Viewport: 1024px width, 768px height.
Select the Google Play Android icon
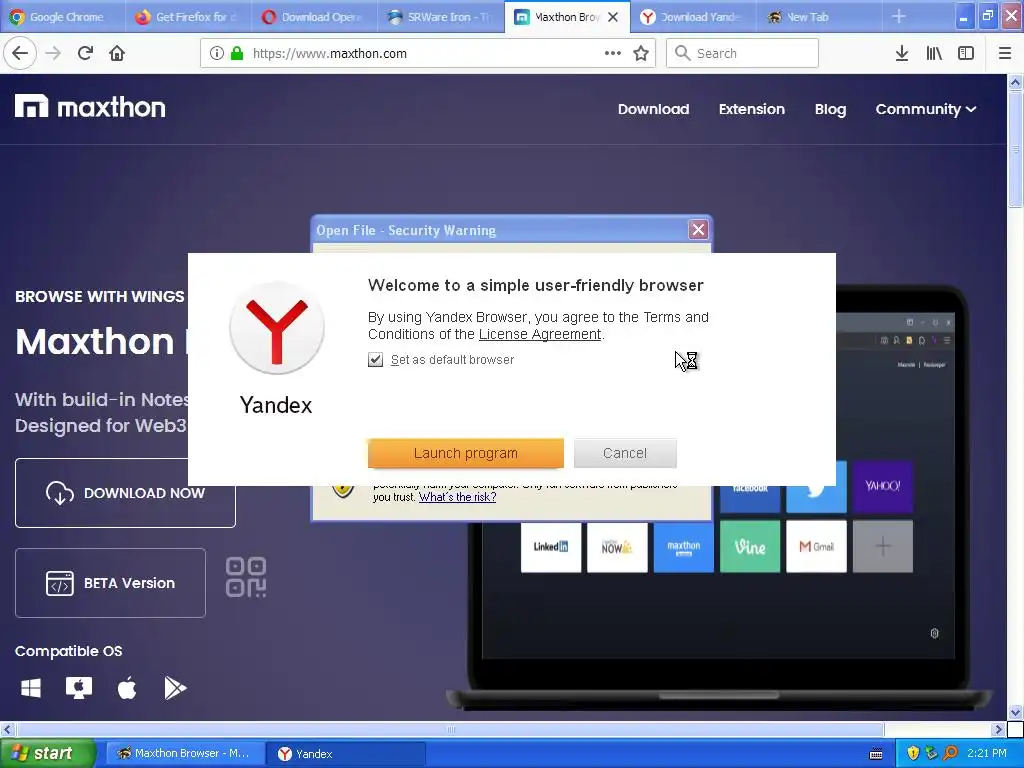click(175, 688)
